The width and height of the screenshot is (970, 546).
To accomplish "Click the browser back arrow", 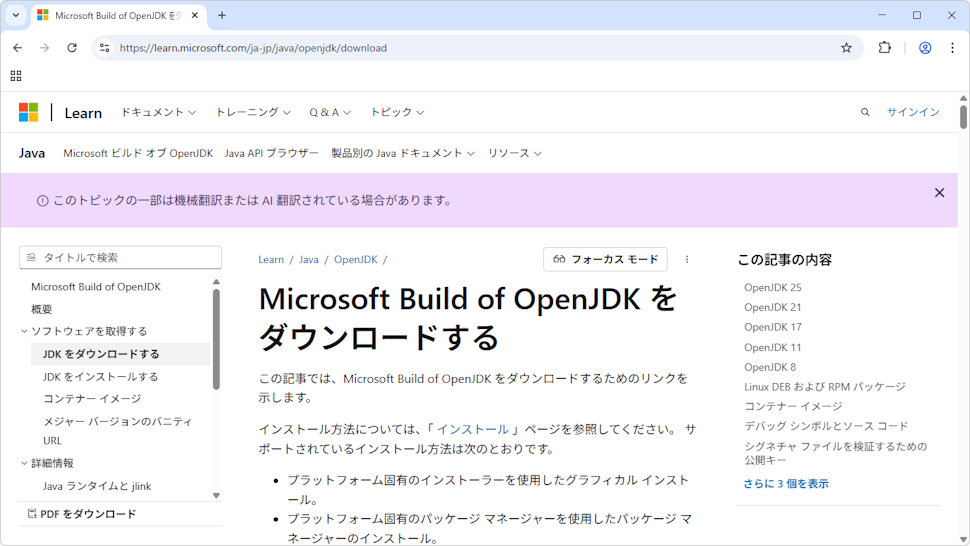I will pos(17,48).
